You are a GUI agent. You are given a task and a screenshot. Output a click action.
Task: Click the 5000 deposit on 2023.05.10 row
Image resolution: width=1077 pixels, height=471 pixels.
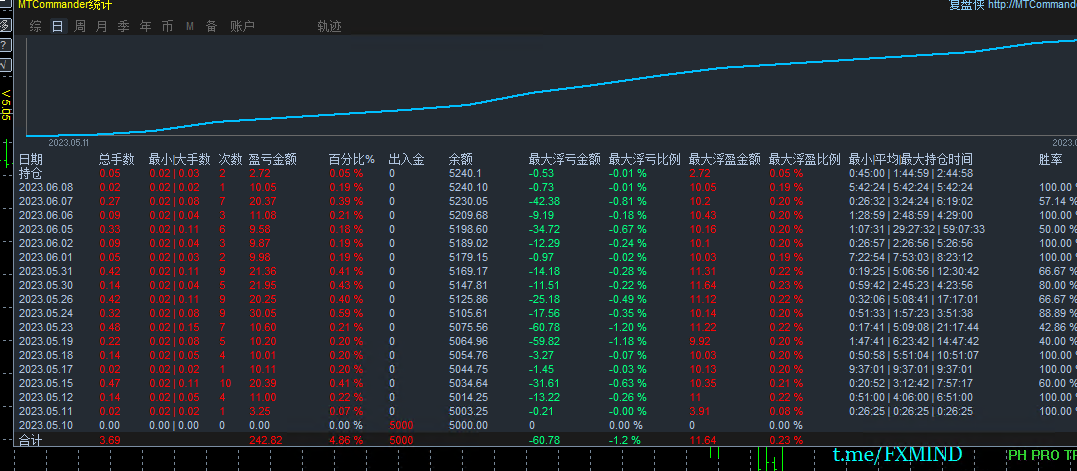click(400, 425)
